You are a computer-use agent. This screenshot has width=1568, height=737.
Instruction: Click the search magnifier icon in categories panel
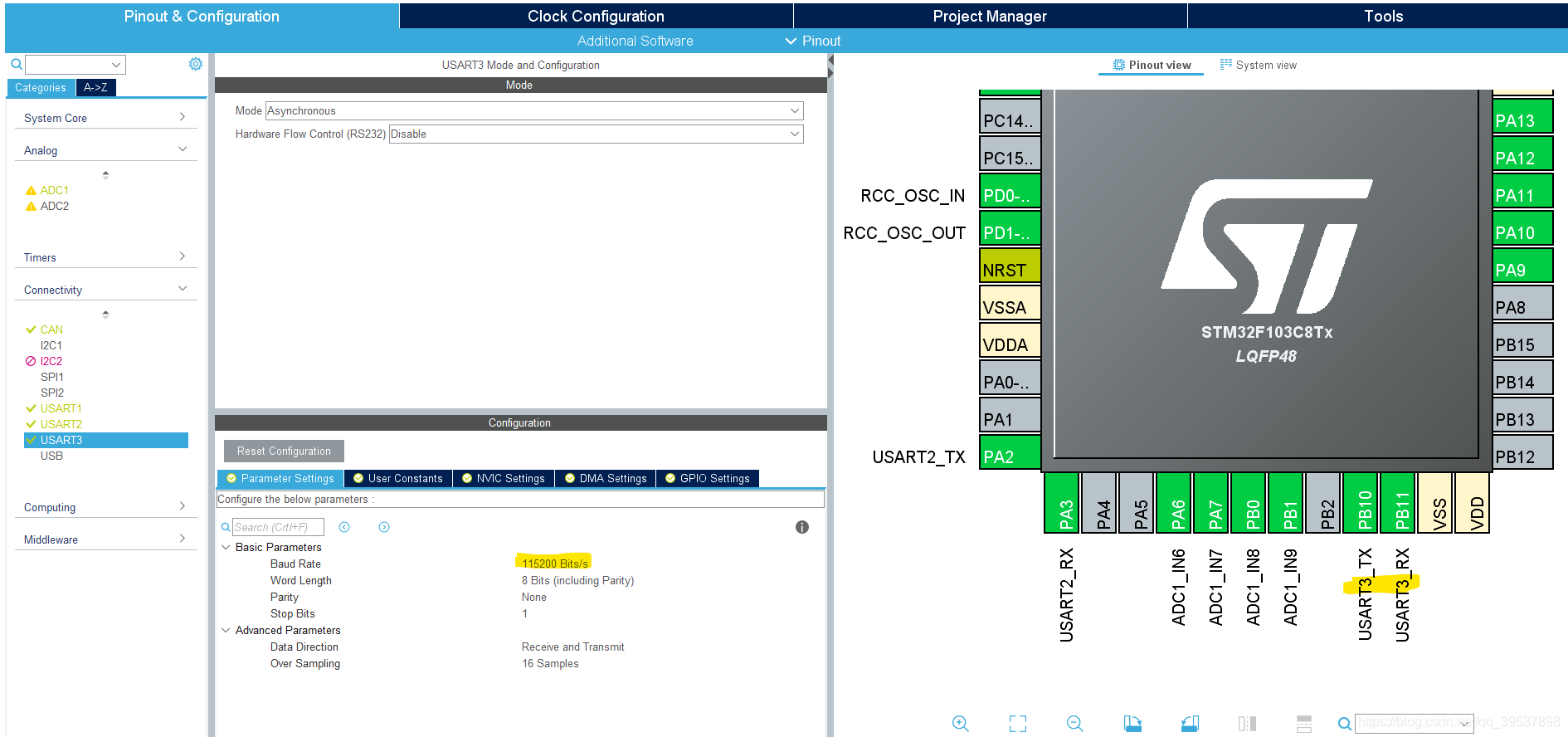(16, 64)
